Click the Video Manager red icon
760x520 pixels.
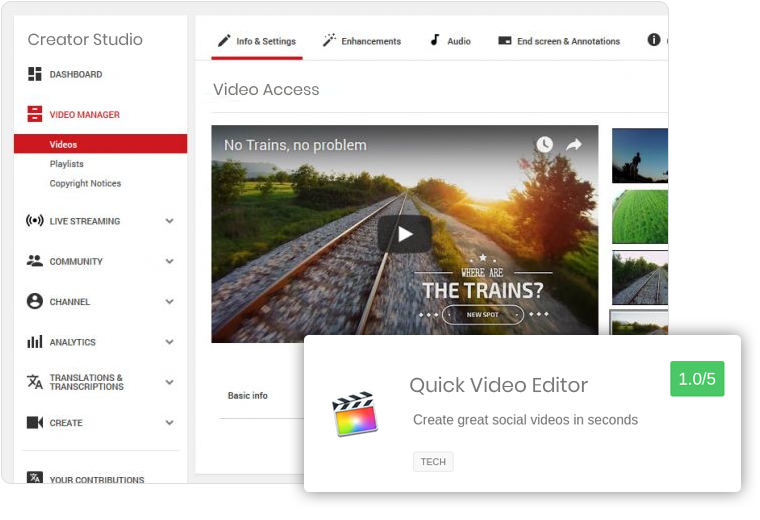[34, 114]
